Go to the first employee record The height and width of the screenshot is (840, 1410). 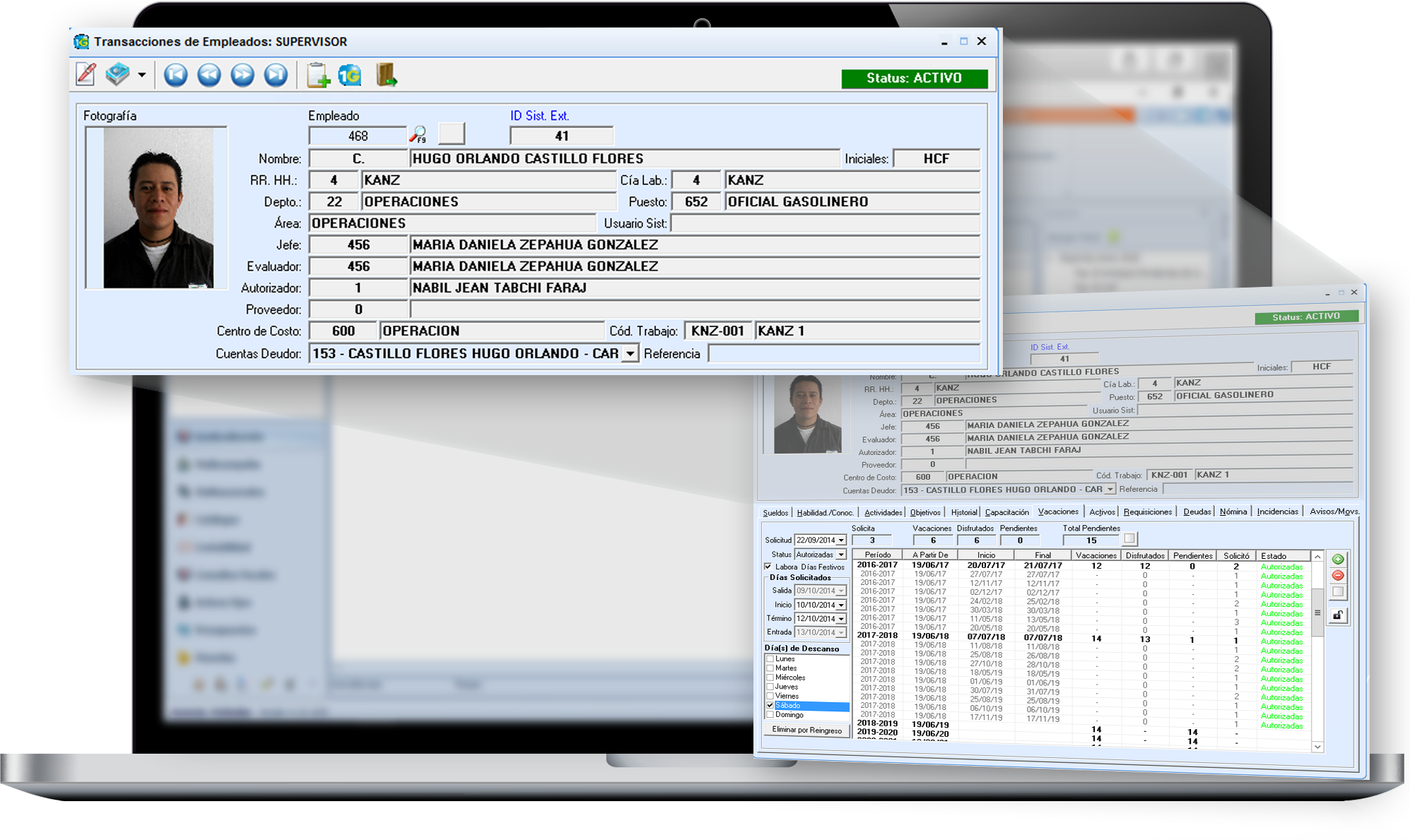click(x=176, y=75)
